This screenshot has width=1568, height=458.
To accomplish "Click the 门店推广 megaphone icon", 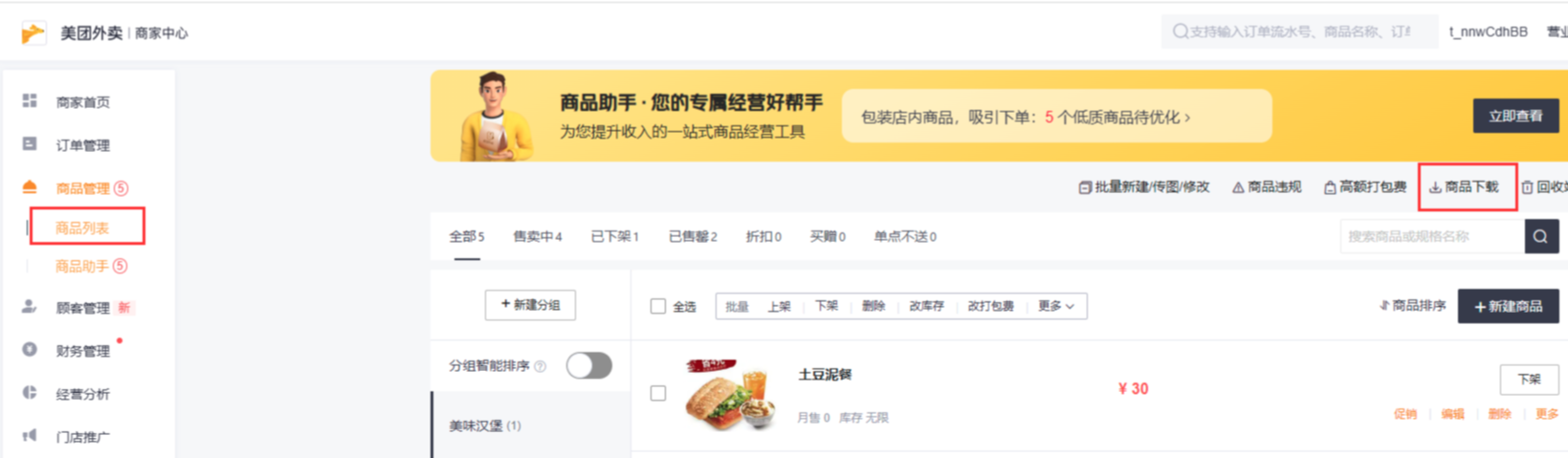I will coord(30,436).
